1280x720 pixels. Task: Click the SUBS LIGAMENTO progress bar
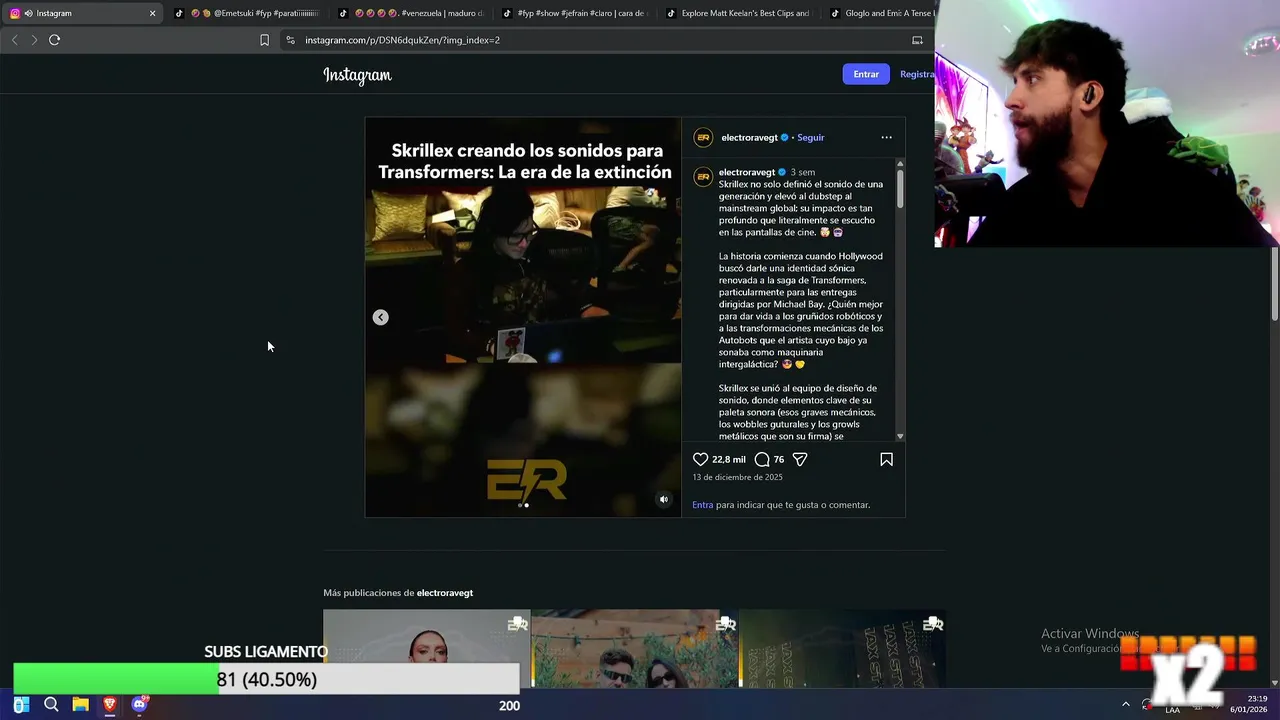(x=266, y=679)
